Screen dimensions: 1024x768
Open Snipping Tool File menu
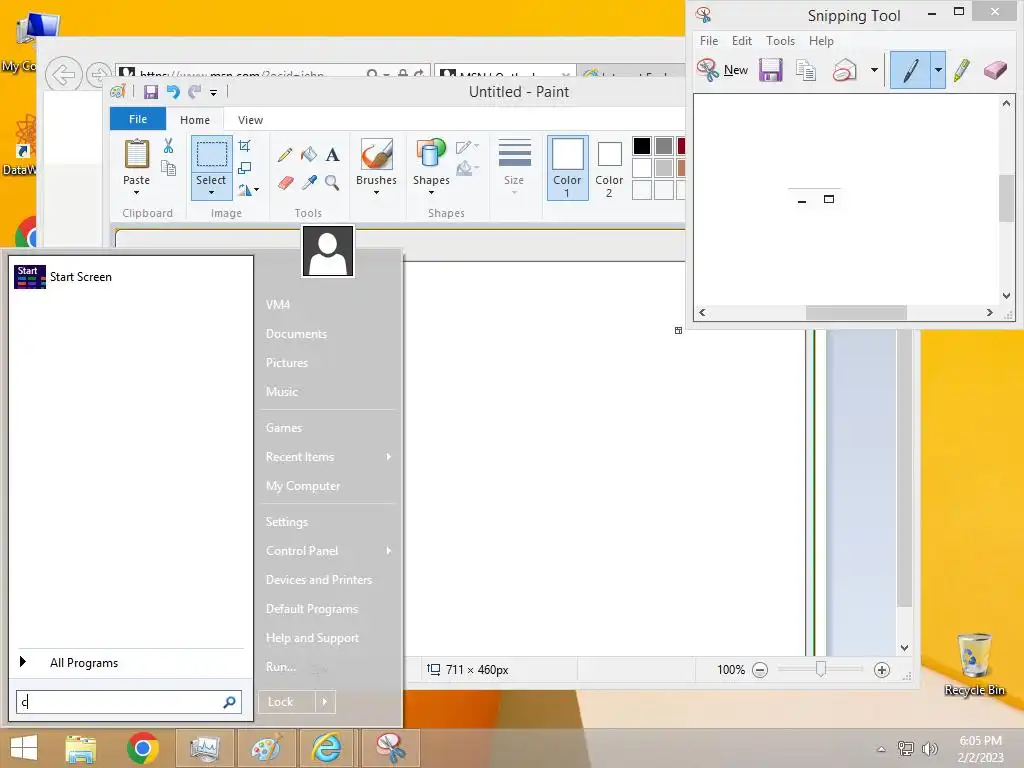[x=709, y=40]
